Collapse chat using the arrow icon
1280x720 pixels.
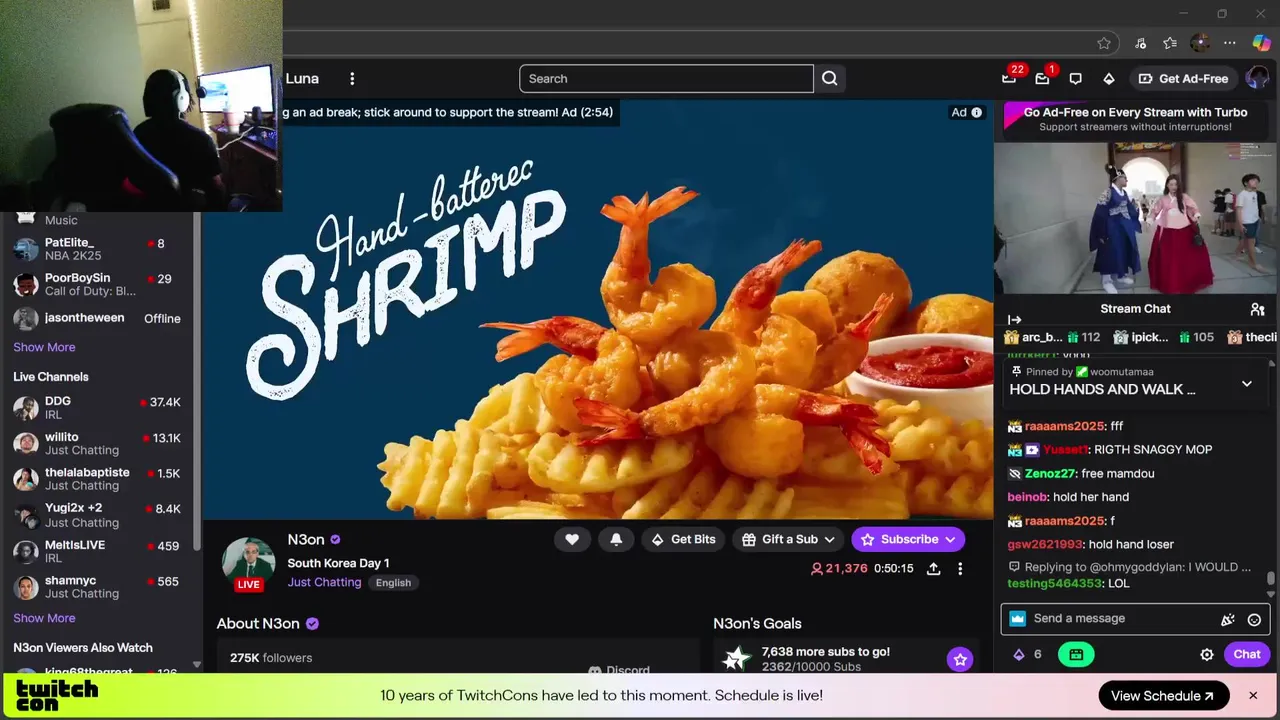tap(1014, 320)
